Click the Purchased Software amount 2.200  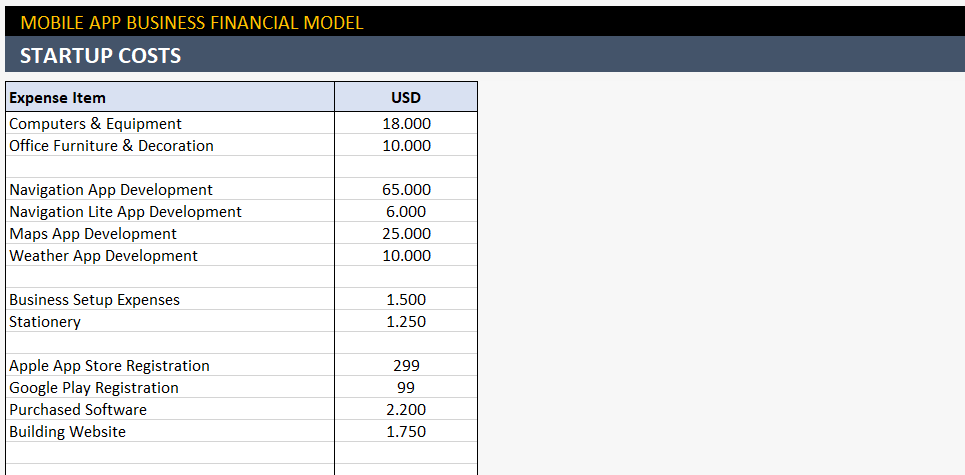(x=406, y=409)
